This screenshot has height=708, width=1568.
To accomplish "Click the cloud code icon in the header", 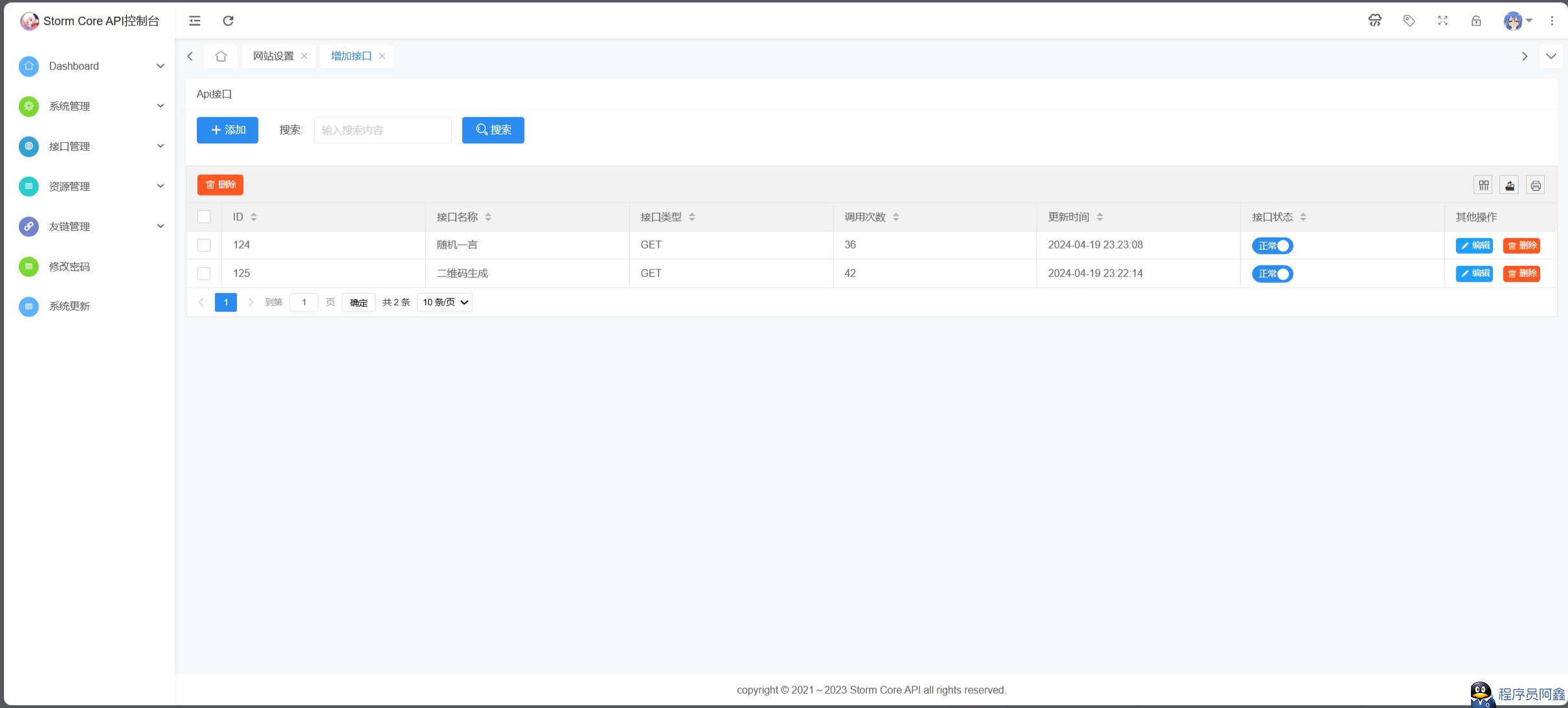I will (1375, 20).
